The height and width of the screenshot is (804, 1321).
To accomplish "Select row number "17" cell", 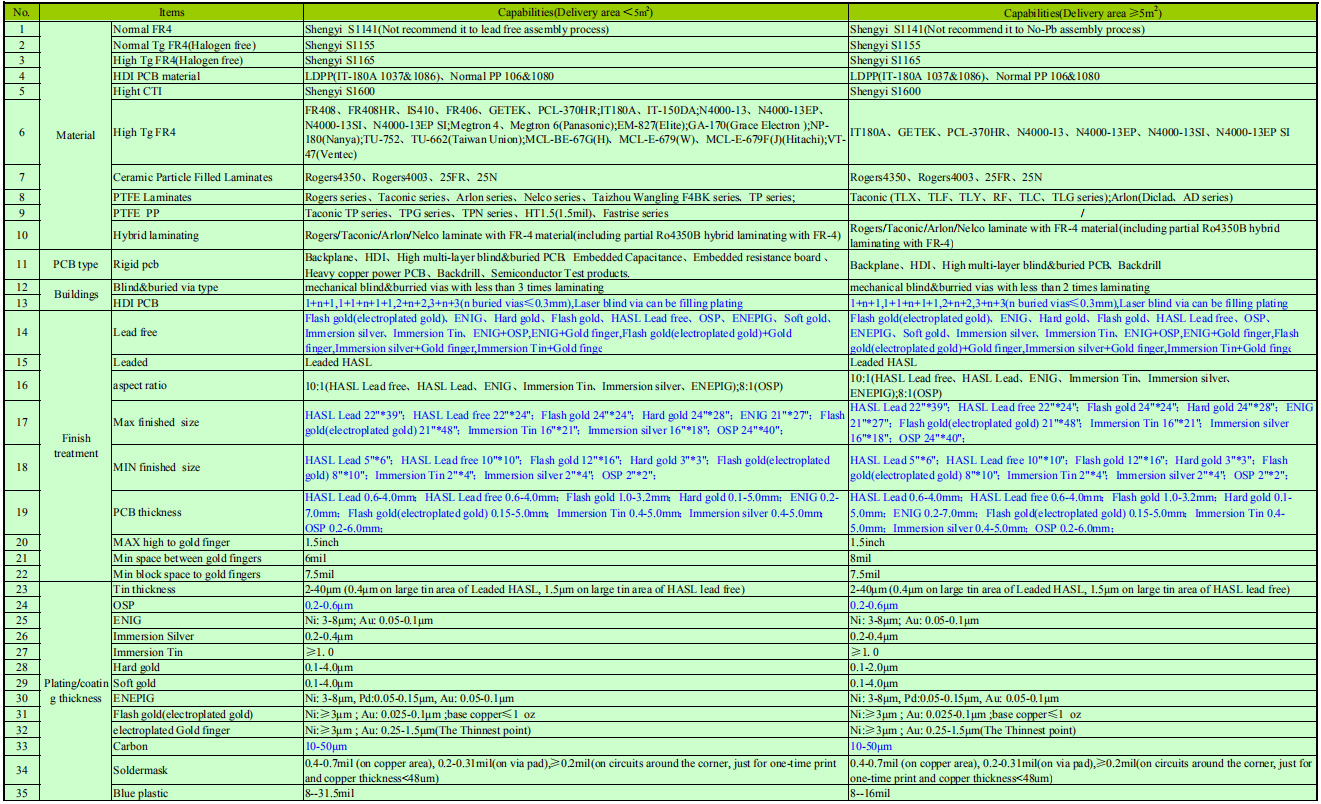I will pyautogui.click(x=21, y=422).
